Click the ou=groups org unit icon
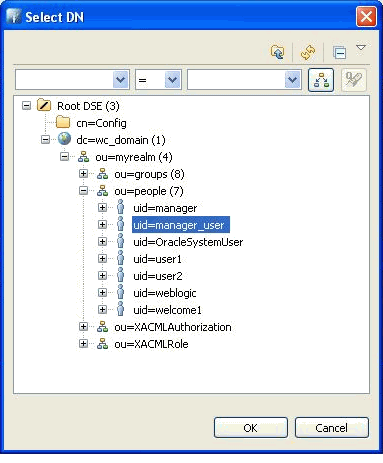The height and width of the screenshot is (463, 383). click(102, 174)
